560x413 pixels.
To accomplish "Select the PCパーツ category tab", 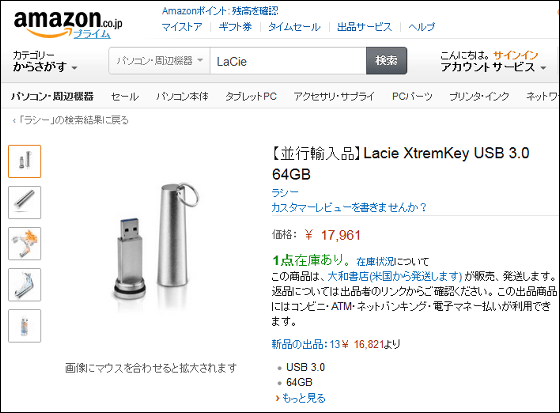I will tap(412, 96).
